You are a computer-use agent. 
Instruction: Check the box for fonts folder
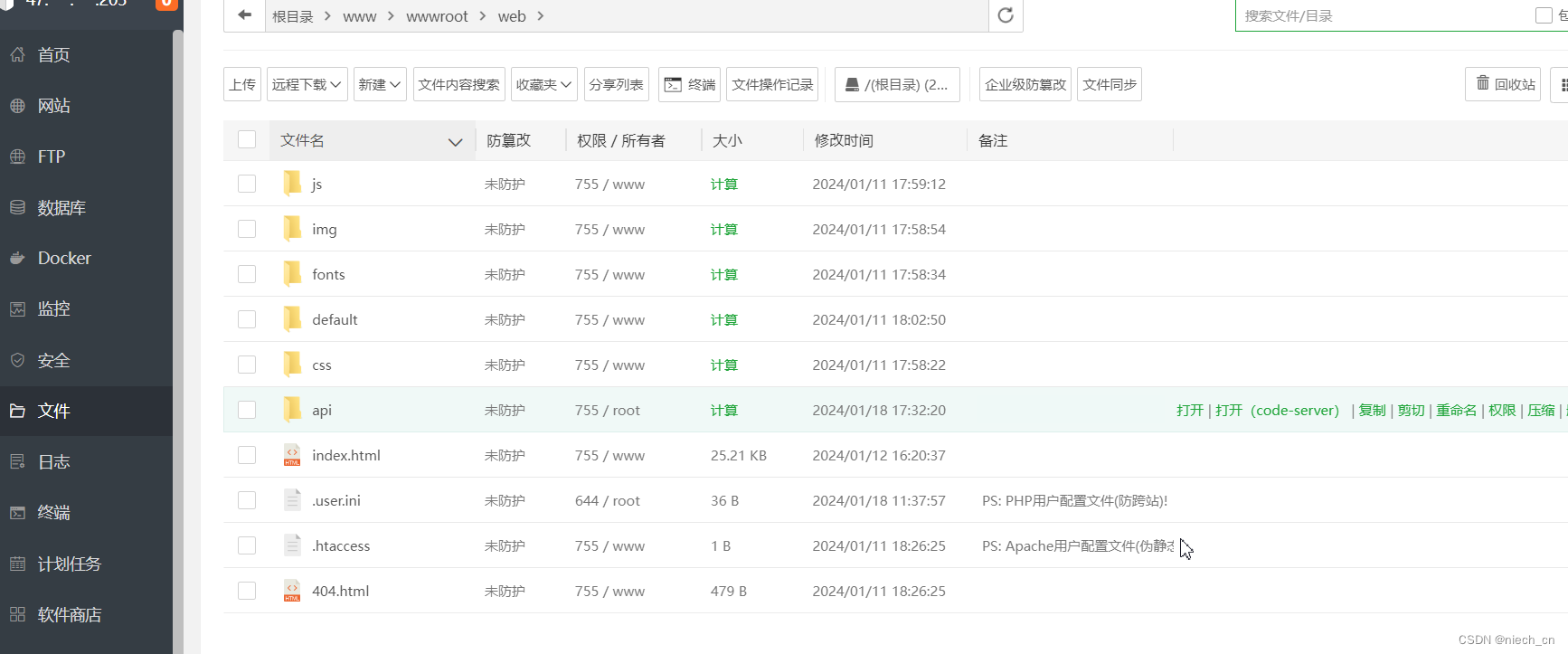click(247, 274)
